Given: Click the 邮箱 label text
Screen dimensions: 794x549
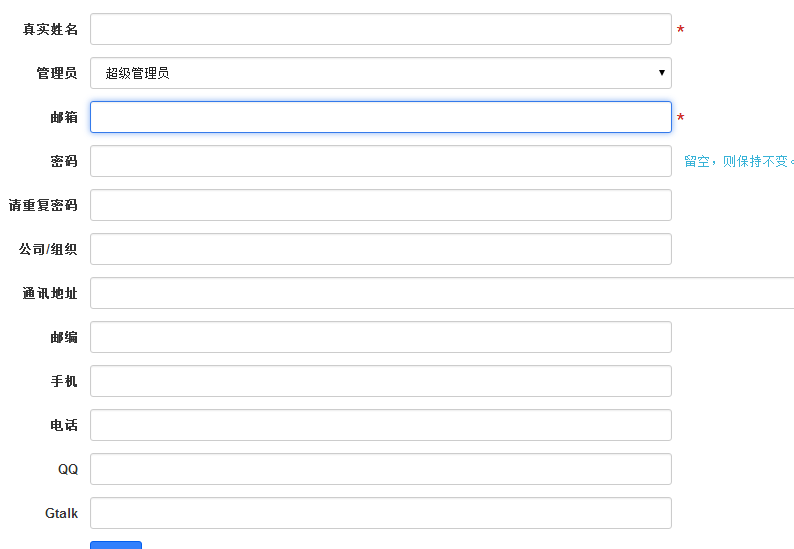Looking at the screenshot, I should click(x=64, y=117).
